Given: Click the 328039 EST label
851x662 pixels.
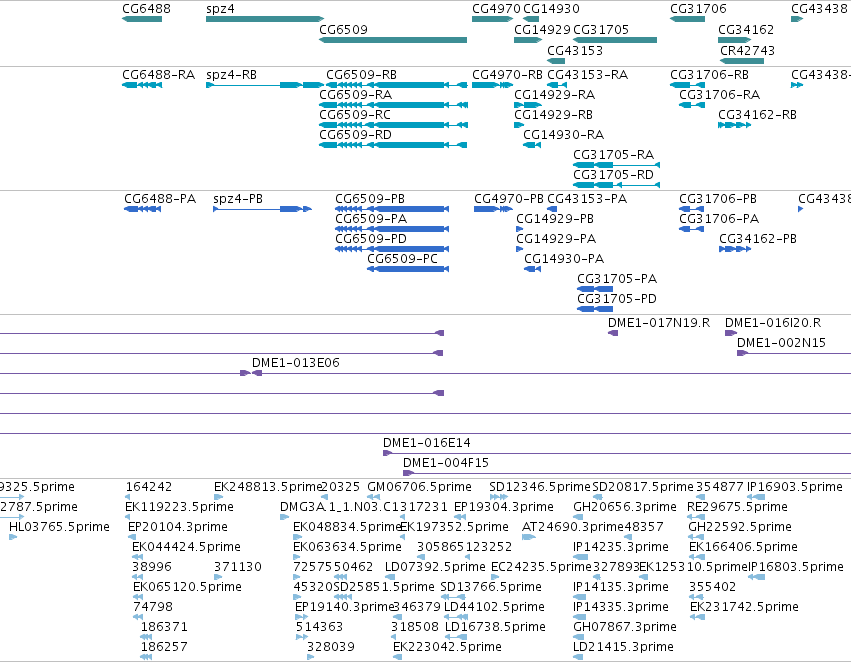Looking at the screenshot, I should pyautogui.click(x=331, y=647).
